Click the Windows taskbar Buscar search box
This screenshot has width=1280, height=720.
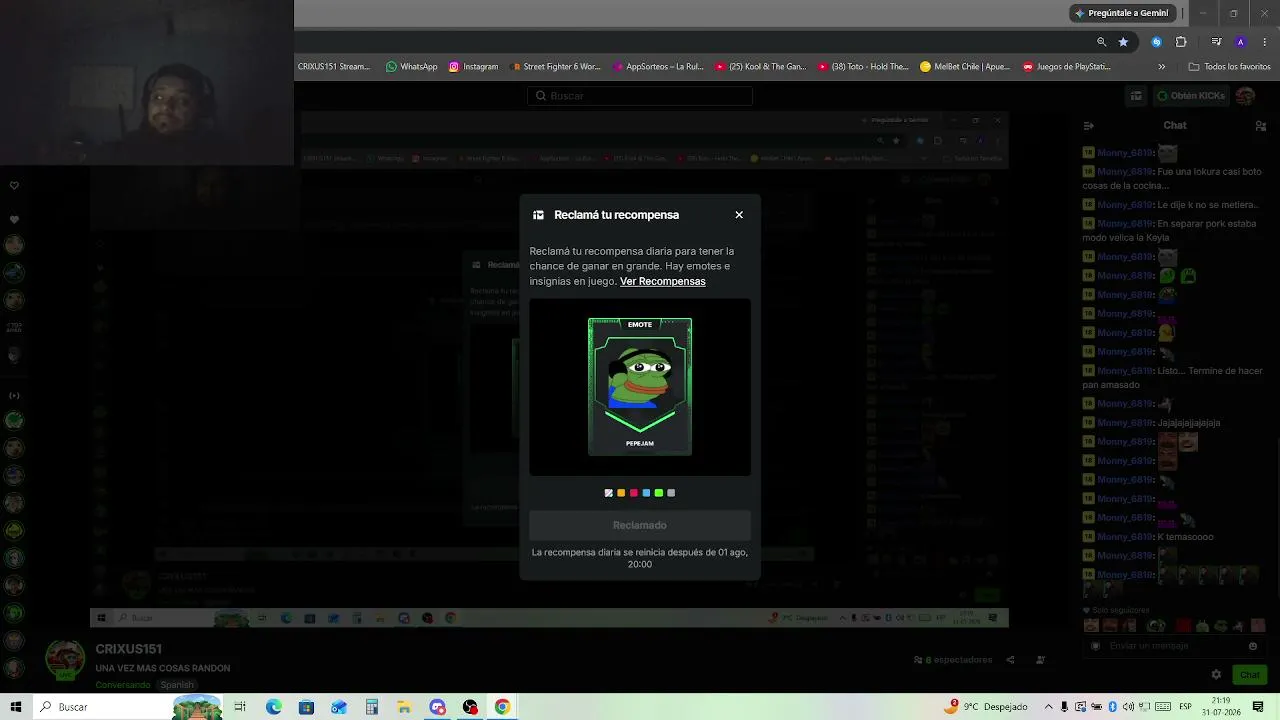pos(130,707)
